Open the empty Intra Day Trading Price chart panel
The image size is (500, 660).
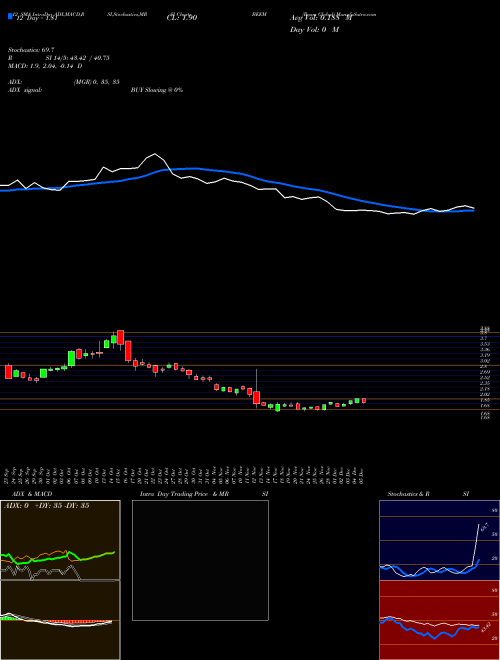coord(200,560)
